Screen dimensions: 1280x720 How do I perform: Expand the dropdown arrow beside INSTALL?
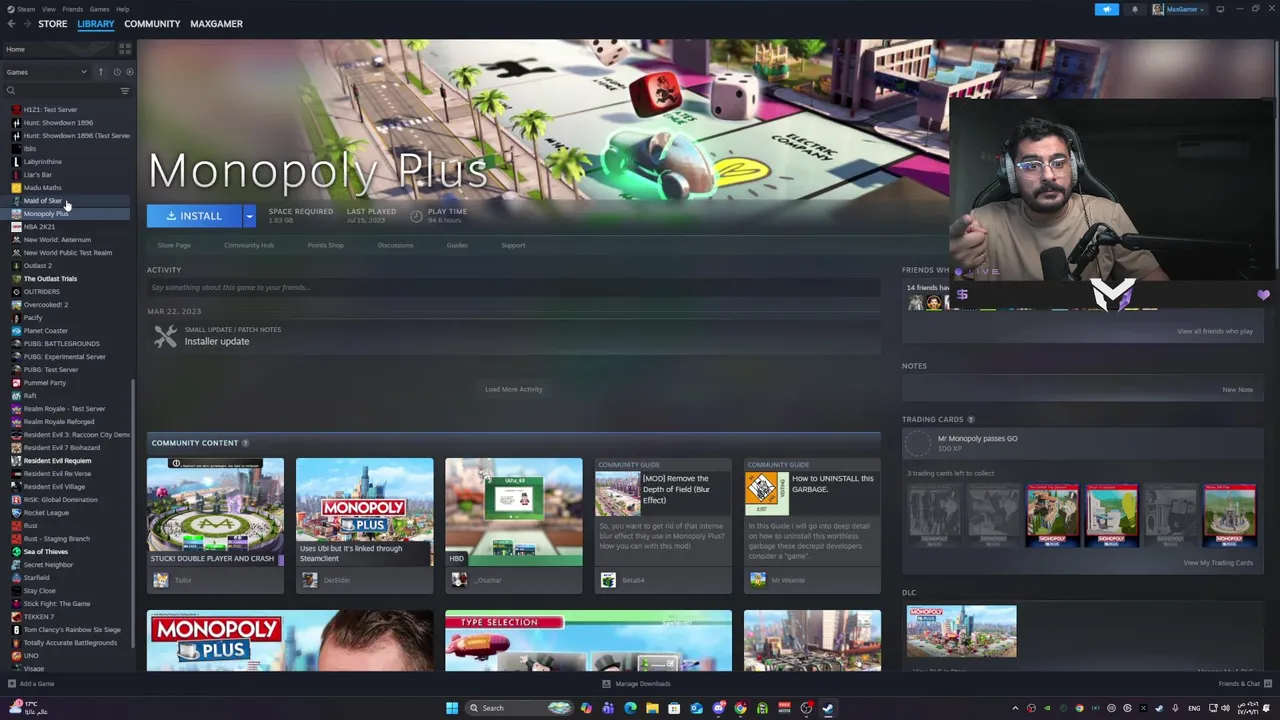point(249,216)
